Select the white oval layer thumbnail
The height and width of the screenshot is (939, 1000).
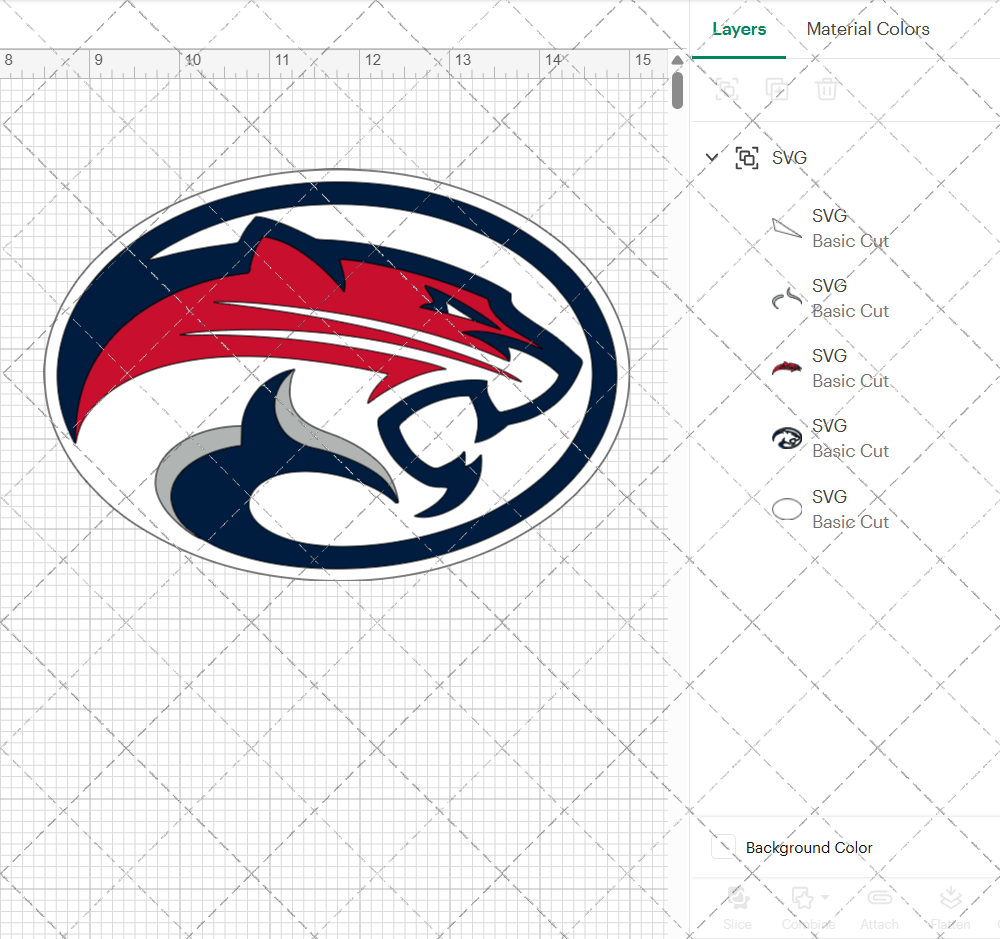click(x=787, y=509)
